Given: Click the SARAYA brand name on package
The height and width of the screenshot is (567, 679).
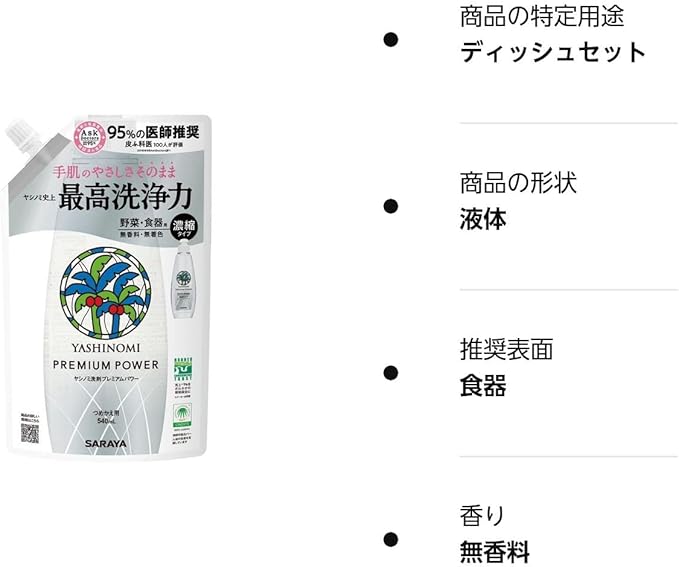Looking at the screenshot, I should coord(106,444).
